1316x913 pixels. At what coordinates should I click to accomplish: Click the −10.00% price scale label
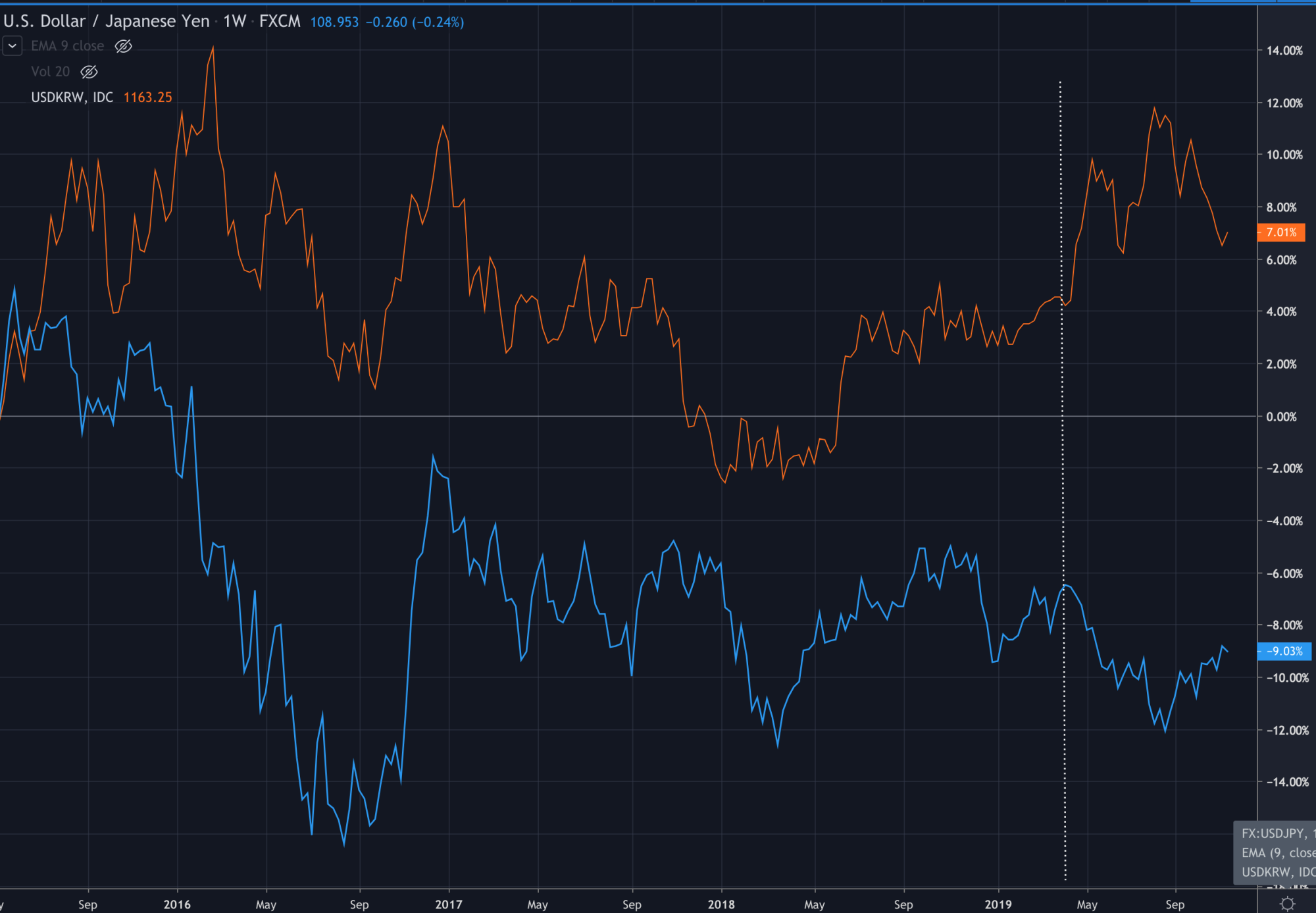(1288, 677)
